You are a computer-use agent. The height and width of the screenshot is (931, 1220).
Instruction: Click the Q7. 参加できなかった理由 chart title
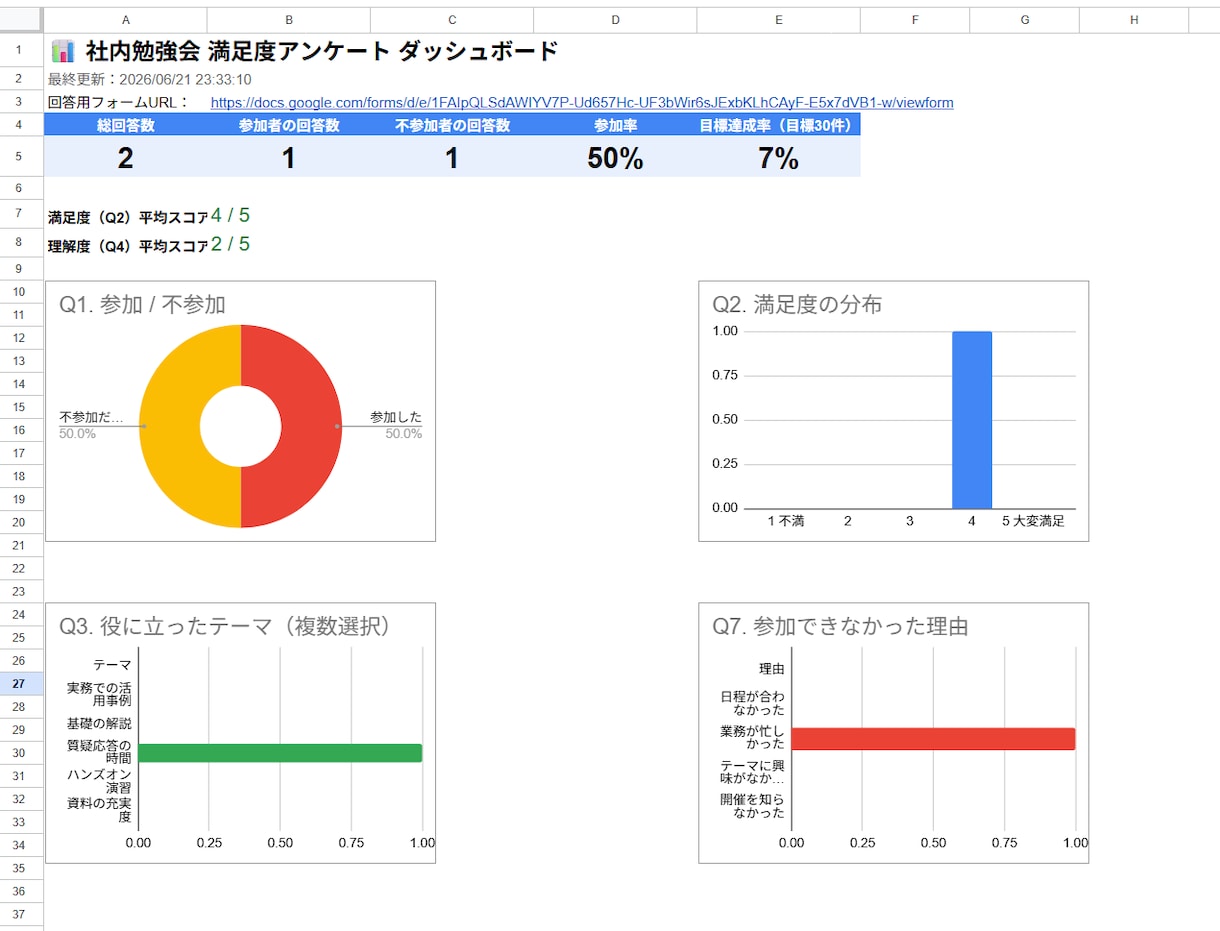click(840, 626)
